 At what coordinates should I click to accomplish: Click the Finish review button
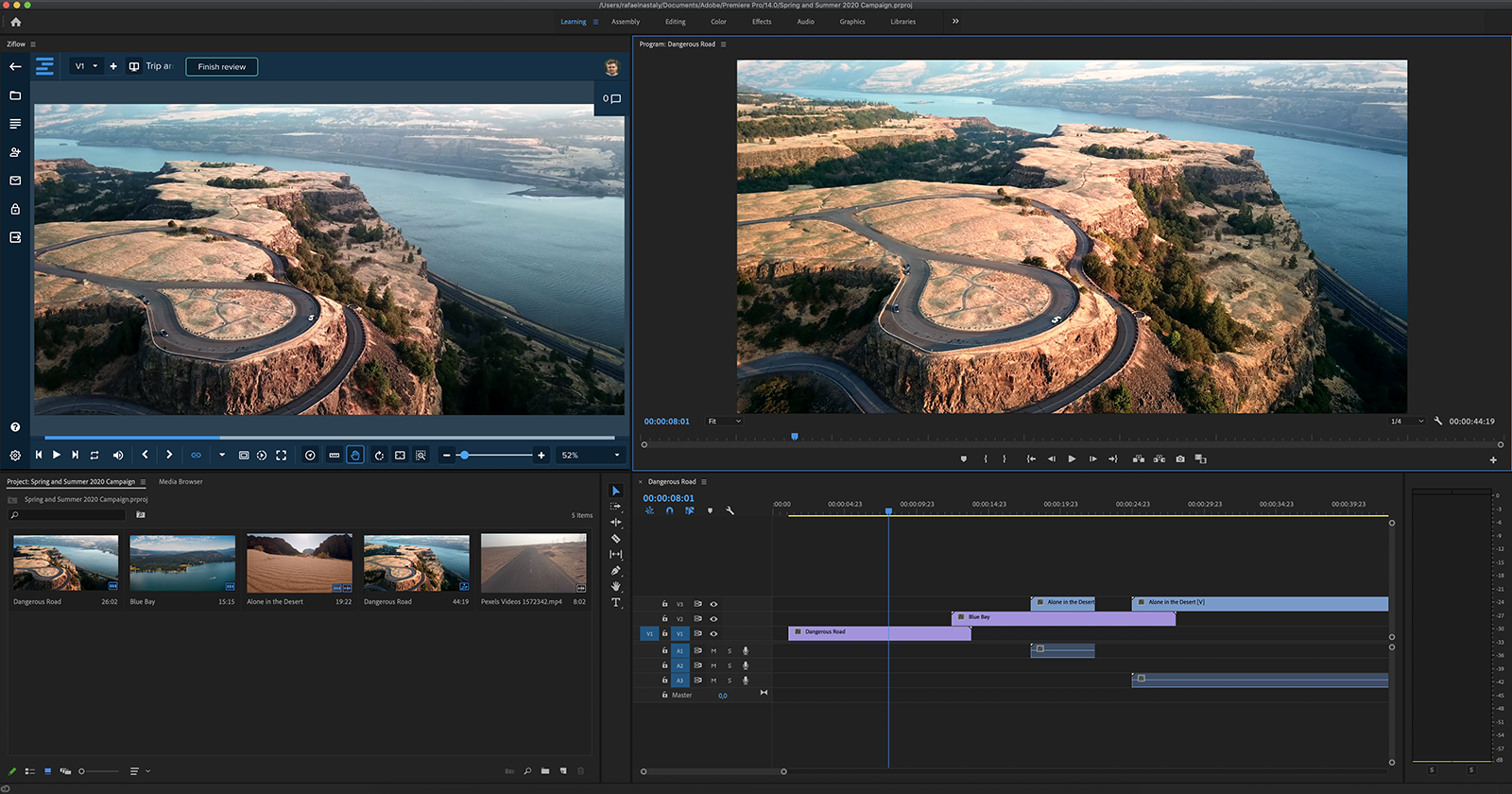point(222,66)
